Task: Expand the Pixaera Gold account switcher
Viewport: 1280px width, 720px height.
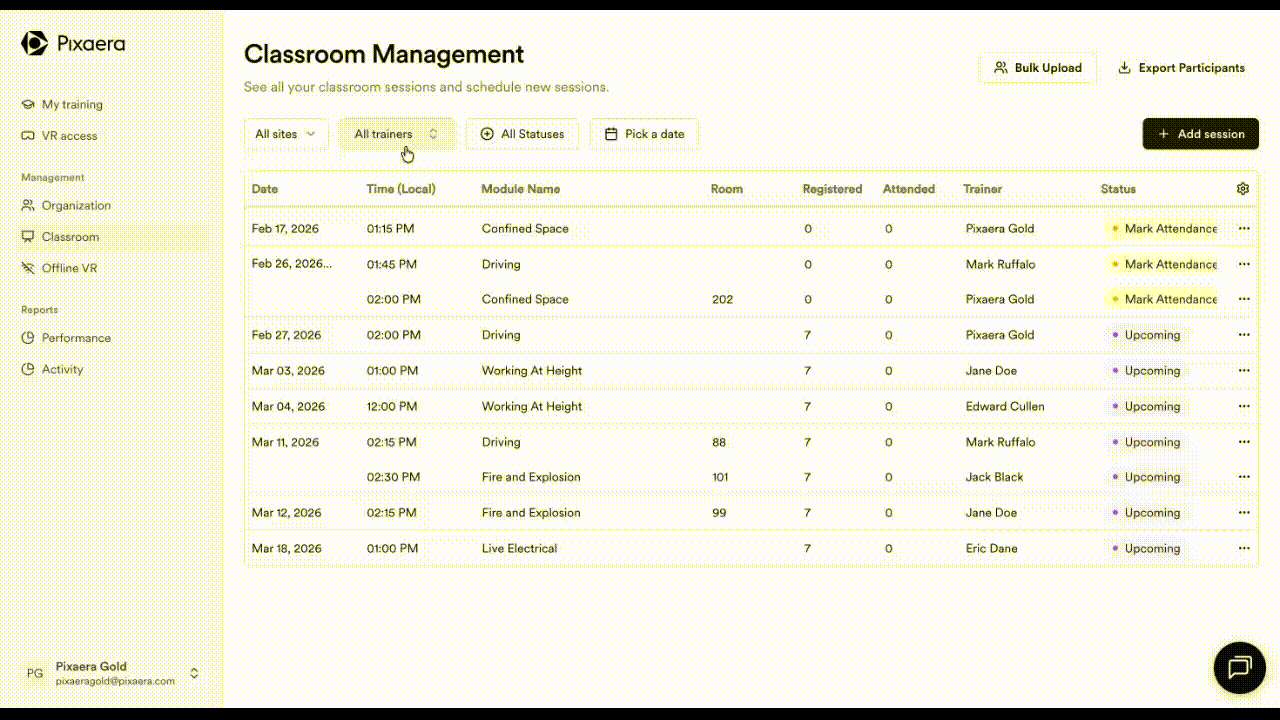Action: pyautogui.click(x=194, y=673)
